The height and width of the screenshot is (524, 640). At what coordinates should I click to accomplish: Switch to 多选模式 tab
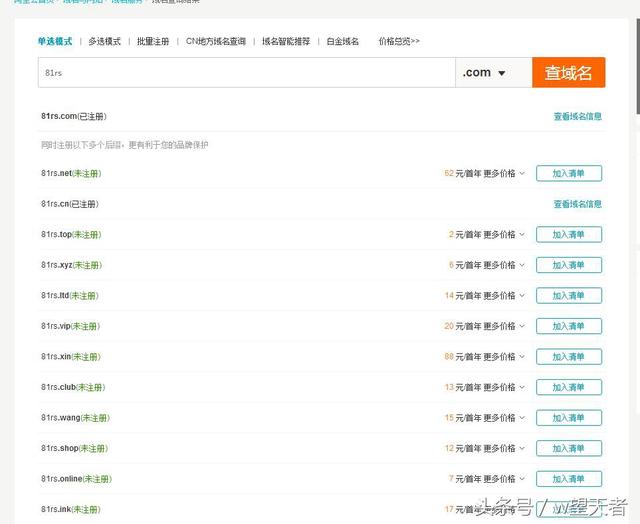pyautogui.click(x=104, y=41)
